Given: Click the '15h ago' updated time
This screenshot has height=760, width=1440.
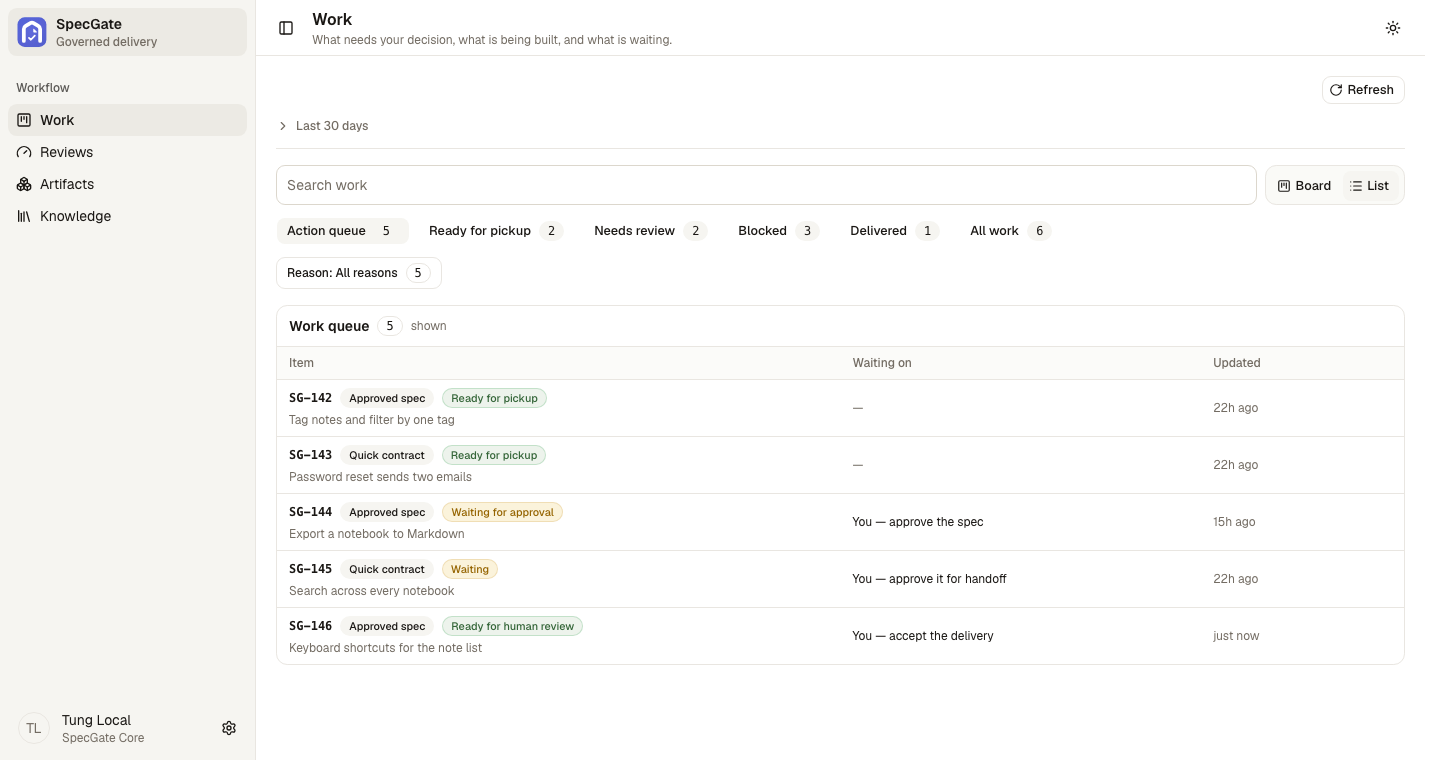Looking at the screenshot, I should click(1234, 522).
